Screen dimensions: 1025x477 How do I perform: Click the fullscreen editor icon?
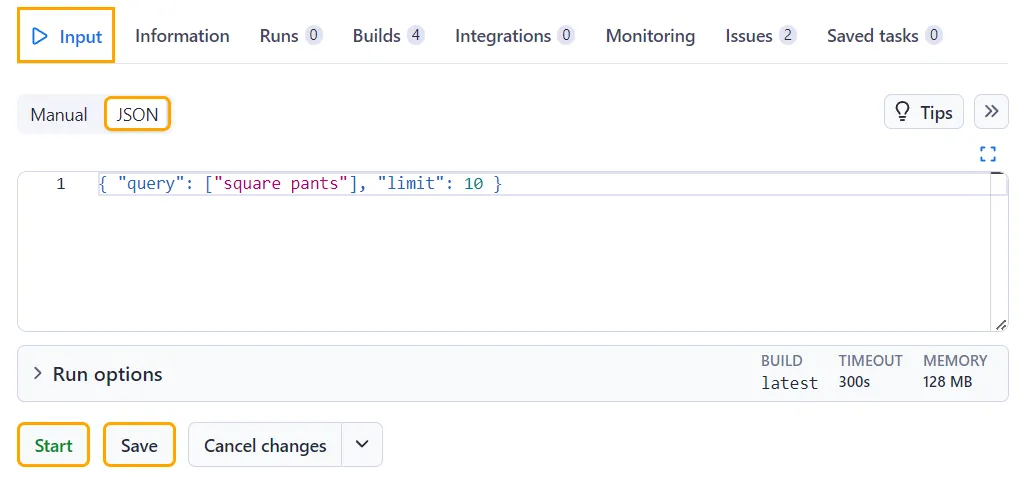(x=988, y=154)
